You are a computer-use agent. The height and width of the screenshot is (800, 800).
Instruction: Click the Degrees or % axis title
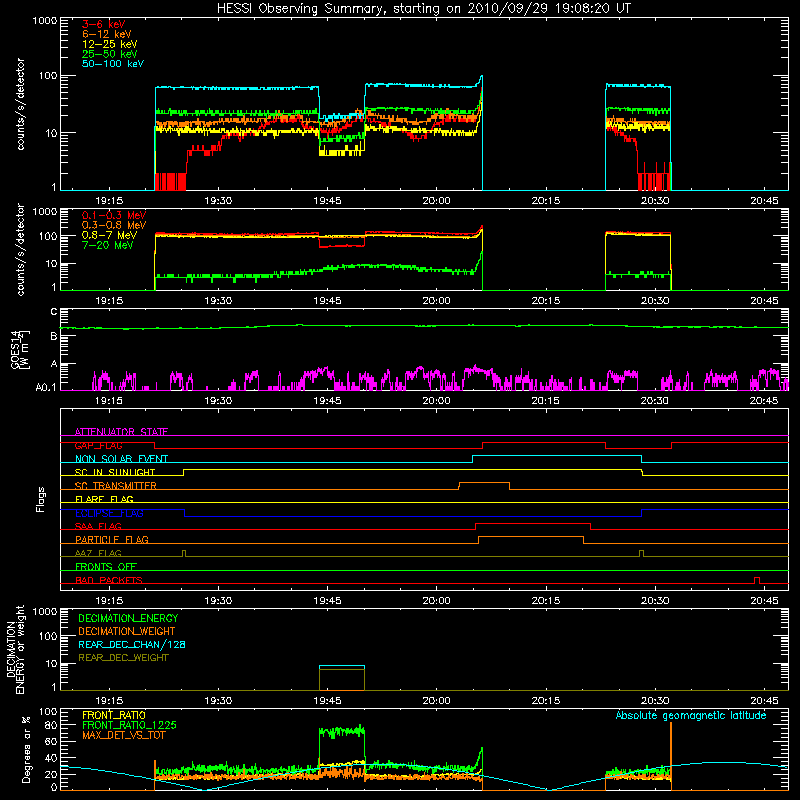(x=26, y=749)
